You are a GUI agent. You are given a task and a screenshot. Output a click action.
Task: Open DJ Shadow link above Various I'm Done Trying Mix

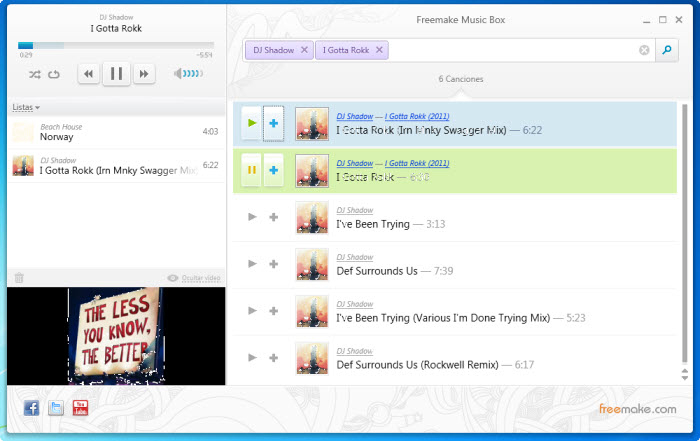[x=354, y=304]
